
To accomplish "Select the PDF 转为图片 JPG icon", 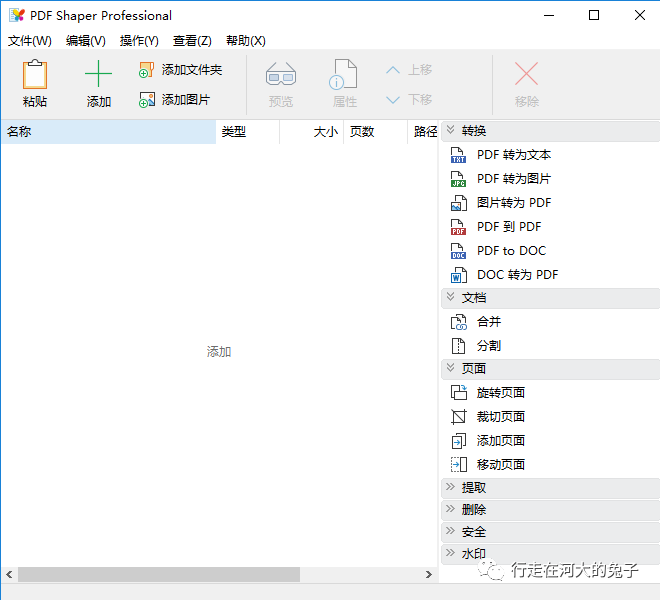I will [458, 179].
